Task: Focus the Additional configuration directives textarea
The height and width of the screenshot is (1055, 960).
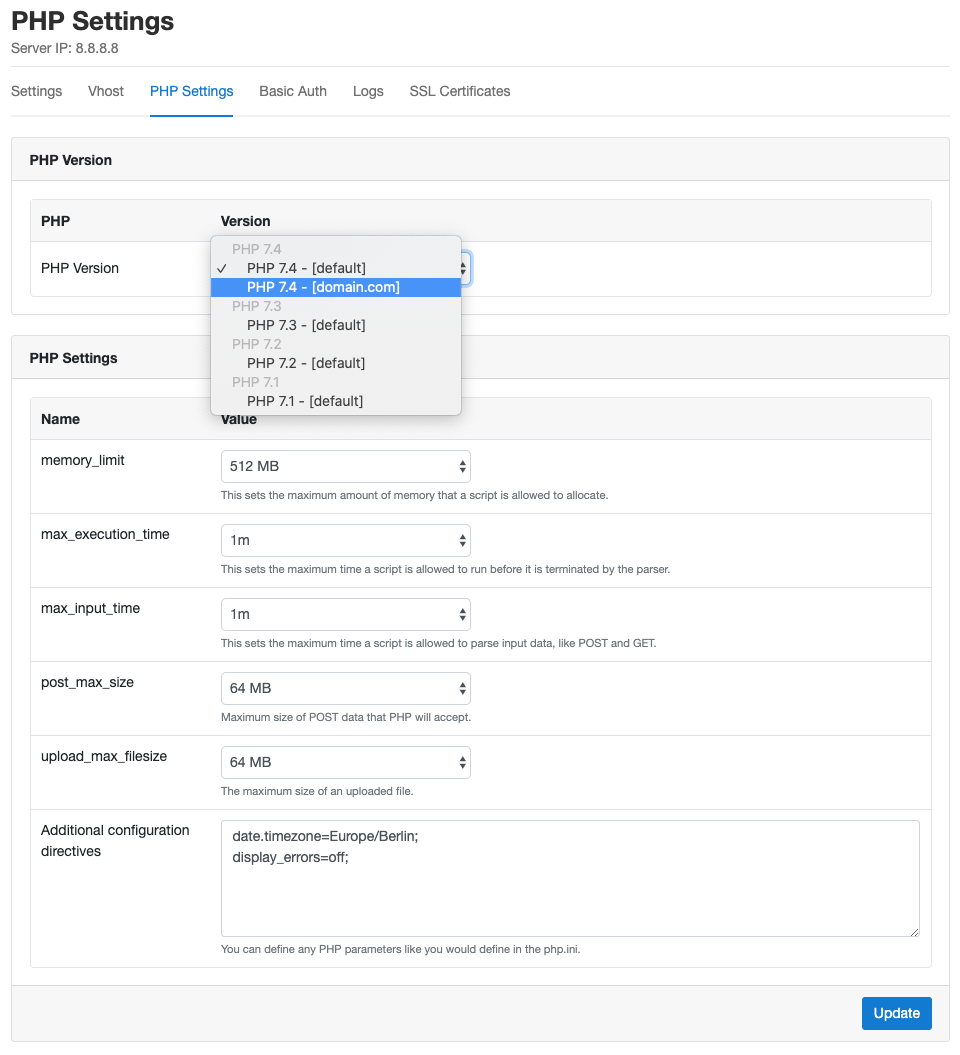Action: point(570,878)
